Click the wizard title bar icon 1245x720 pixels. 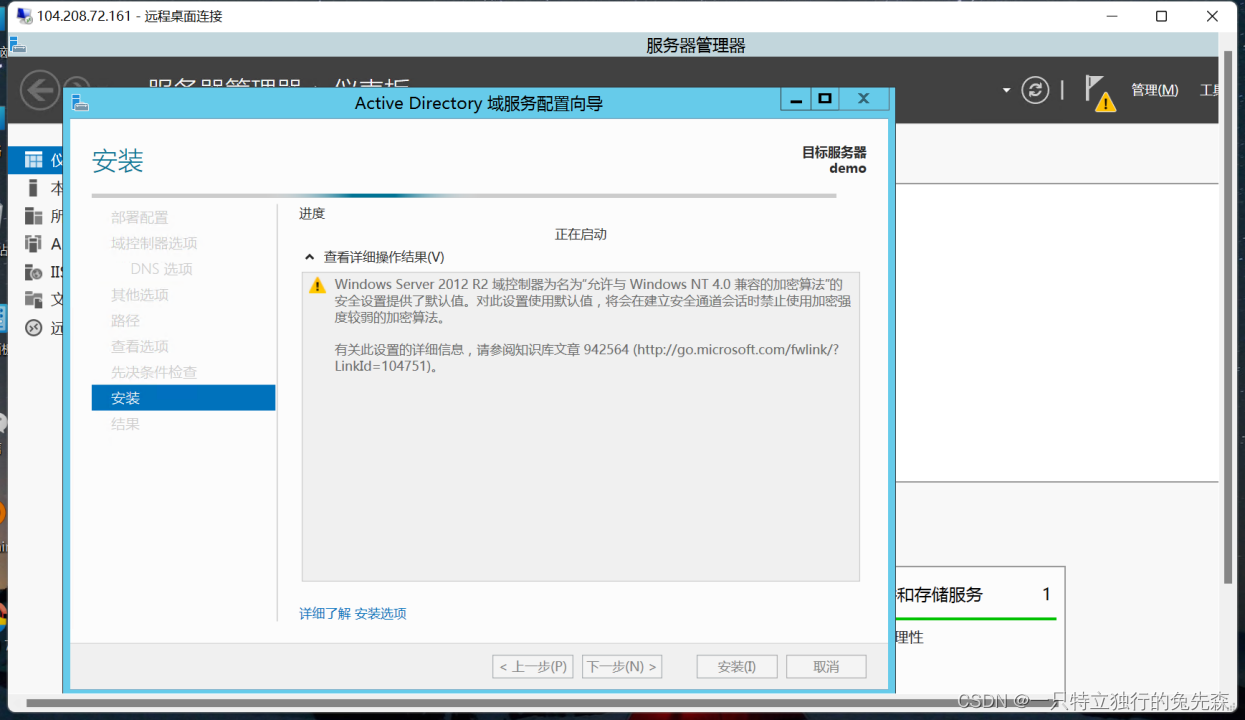[x=80, y=103]
